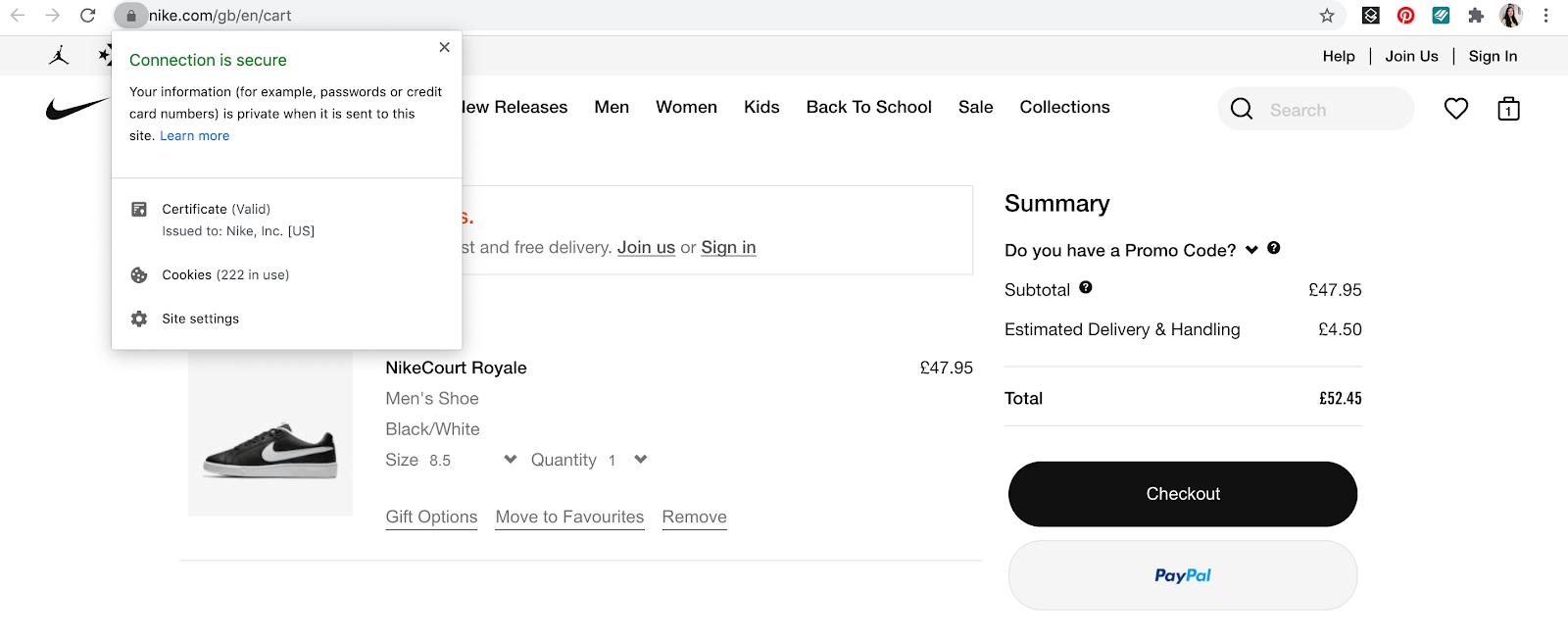Click the Estimated Delivery £4.50 amount
The width and height of the screenshot is (1568, 641).
tap(1340, 329)
